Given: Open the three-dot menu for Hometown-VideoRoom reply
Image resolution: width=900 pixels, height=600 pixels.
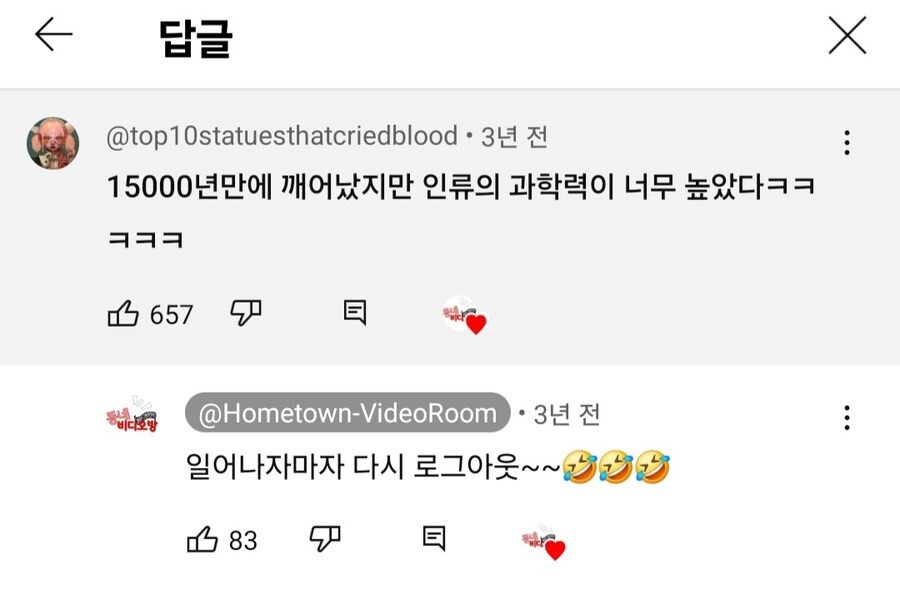Looking at the screenshot, I should pyautogui.click(x=847, y=417).
